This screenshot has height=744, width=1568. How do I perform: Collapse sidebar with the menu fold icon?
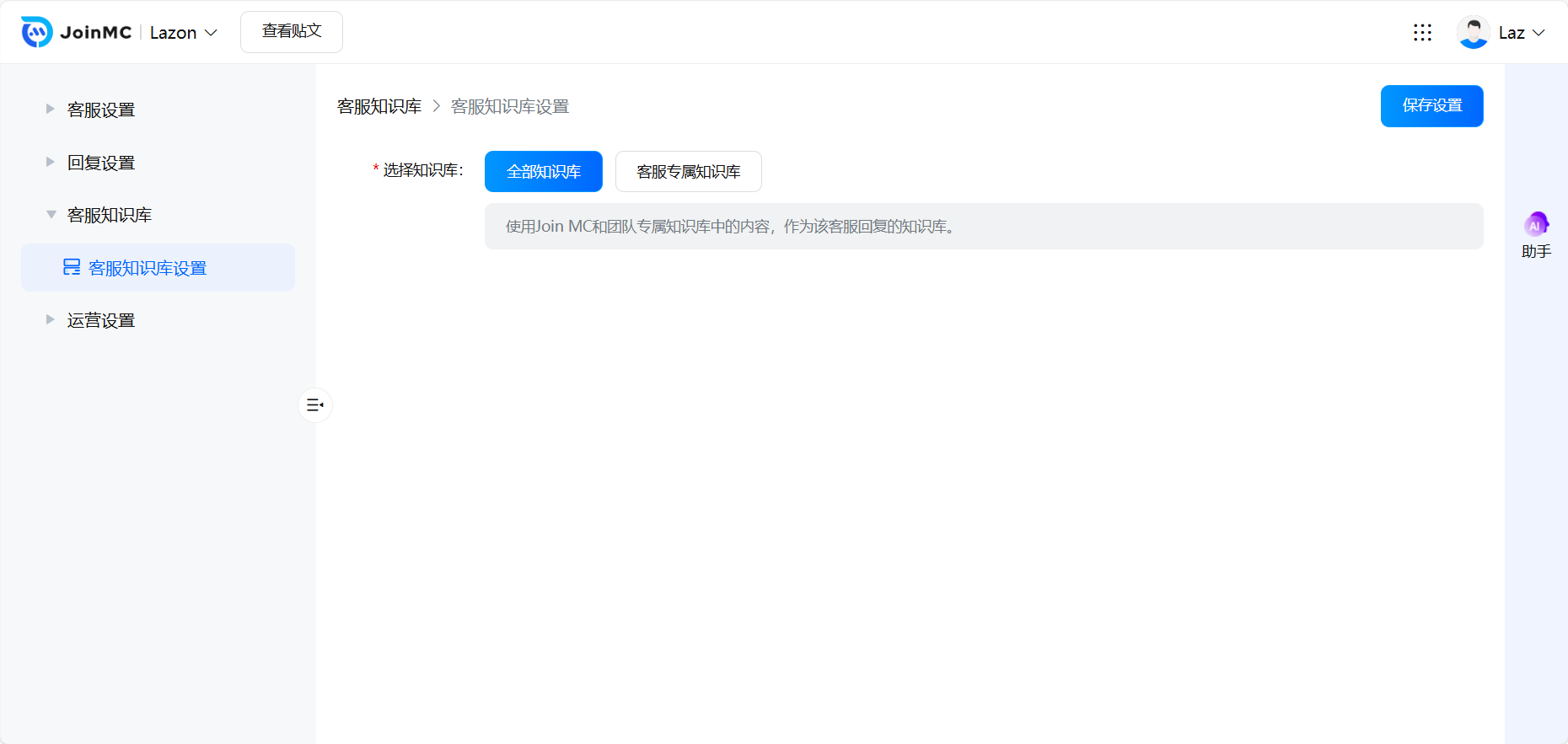pos(315,405)
